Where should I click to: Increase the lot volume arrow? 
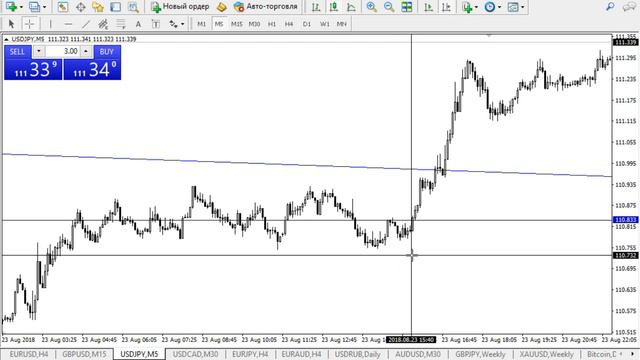[86, 51]
